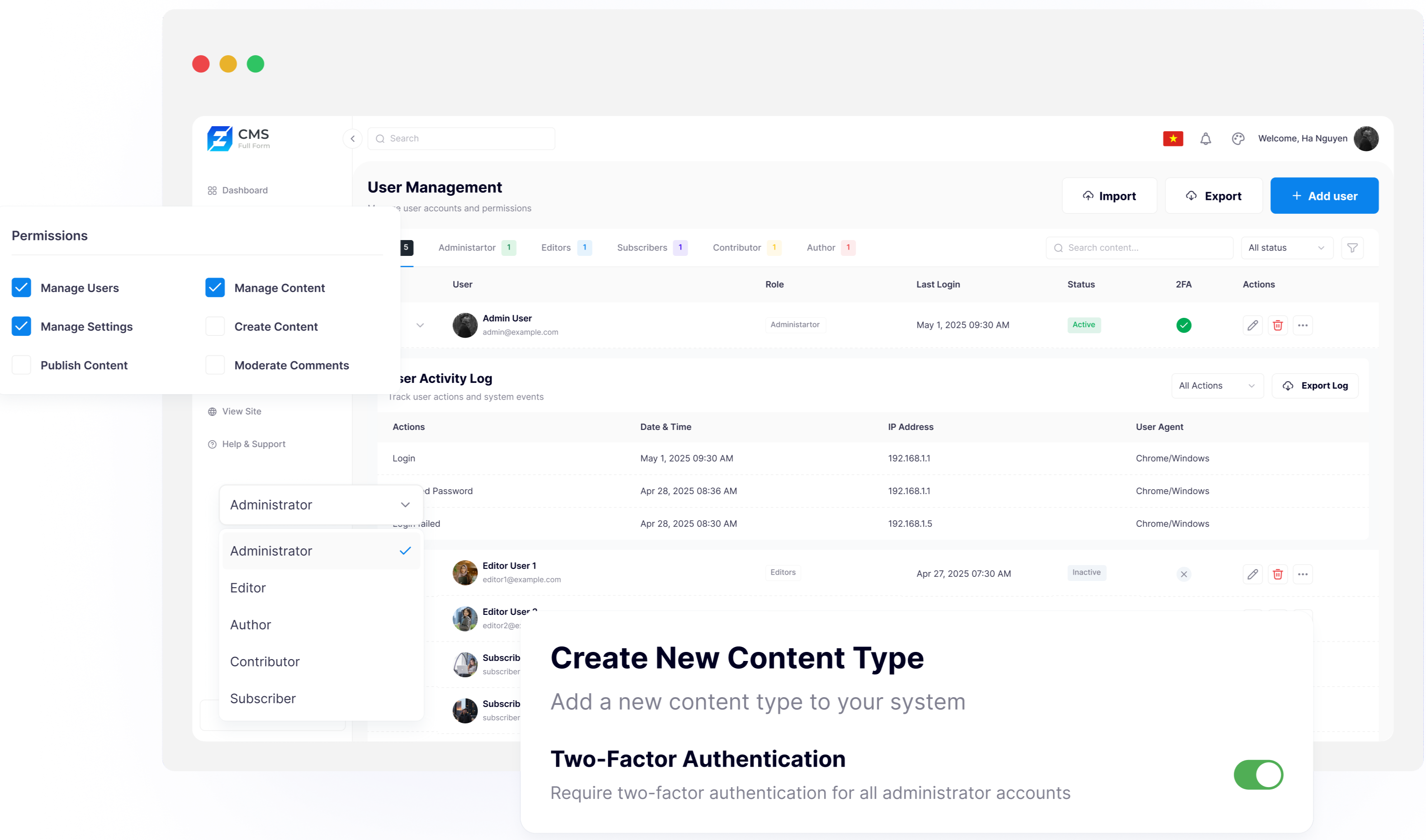Disable Two-Factor Authentication switch

1259,775
